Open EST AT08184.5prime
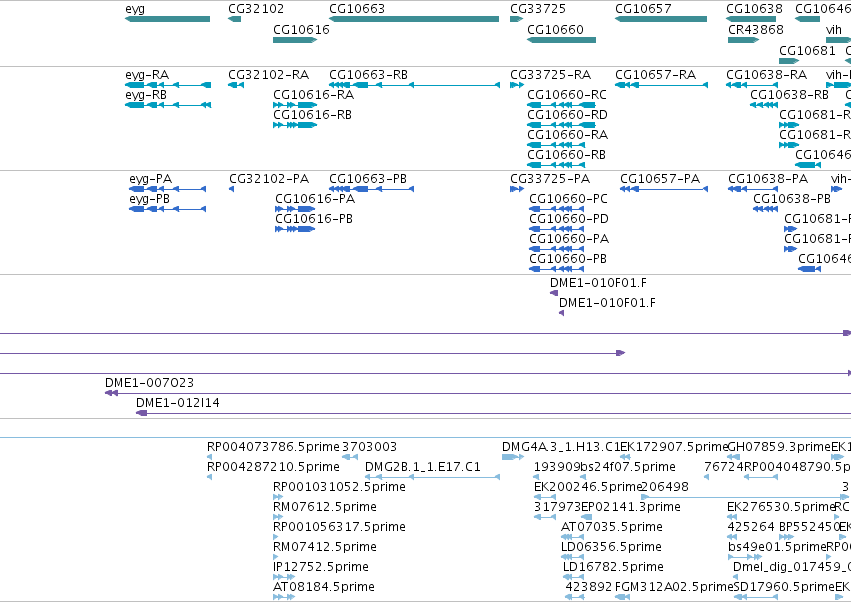The image size is (851, 602). pyautogui.click(x=323, y=587)
